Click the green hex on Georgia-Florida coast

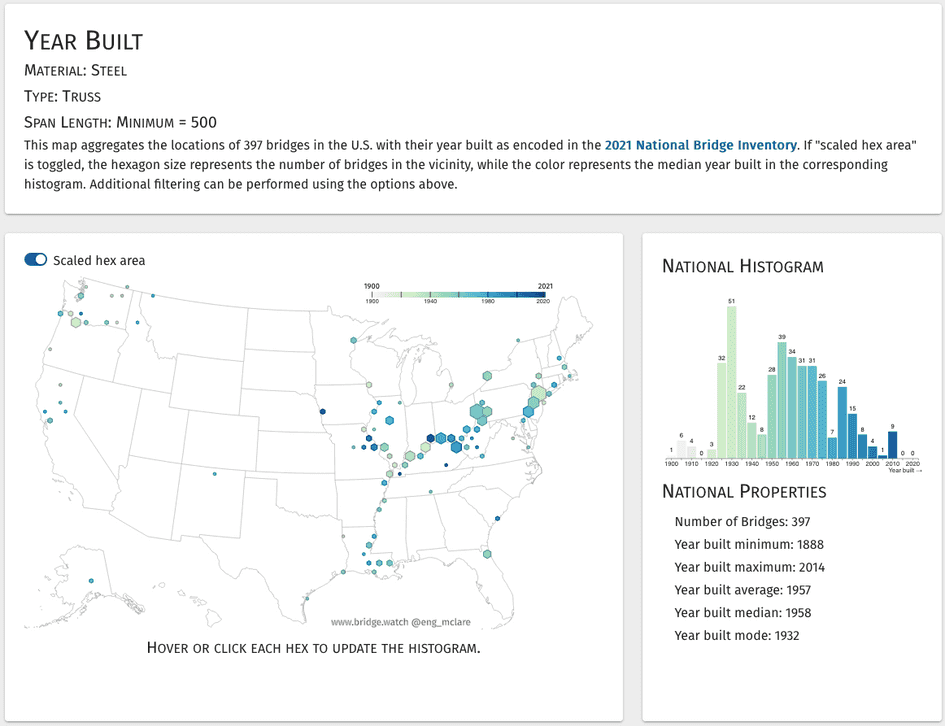tap(489, 553)
